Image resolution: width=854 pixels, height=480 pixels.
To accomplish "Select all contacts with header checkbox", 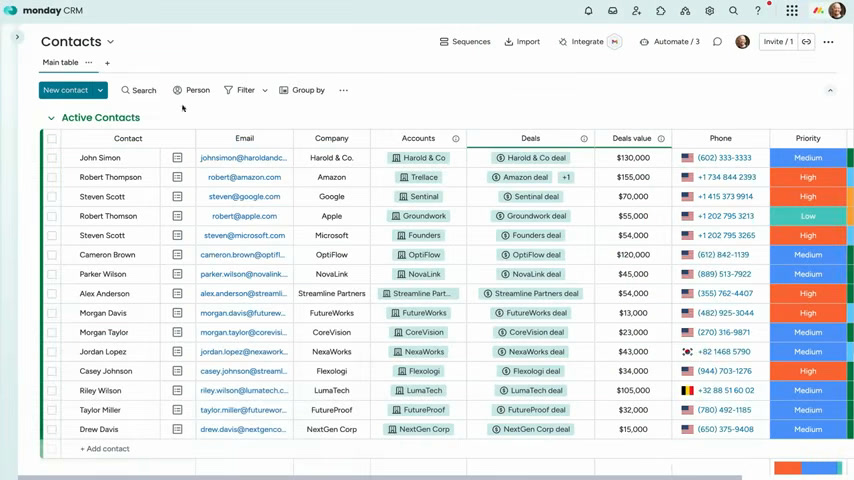I will (52, 138).
